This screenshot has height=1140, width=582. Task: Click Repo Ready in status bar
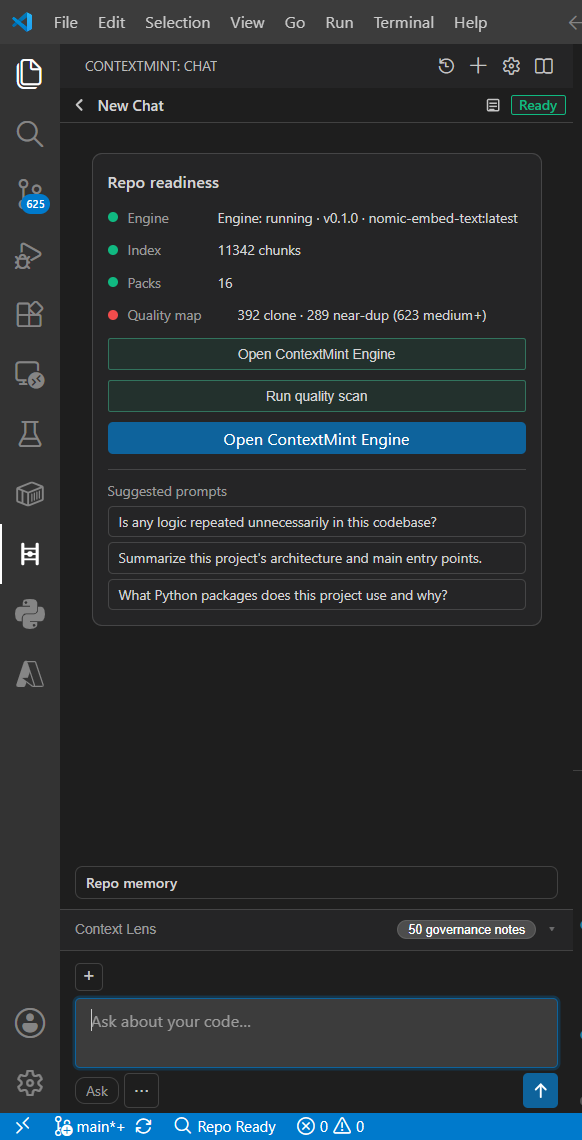tap(225, 1126)
